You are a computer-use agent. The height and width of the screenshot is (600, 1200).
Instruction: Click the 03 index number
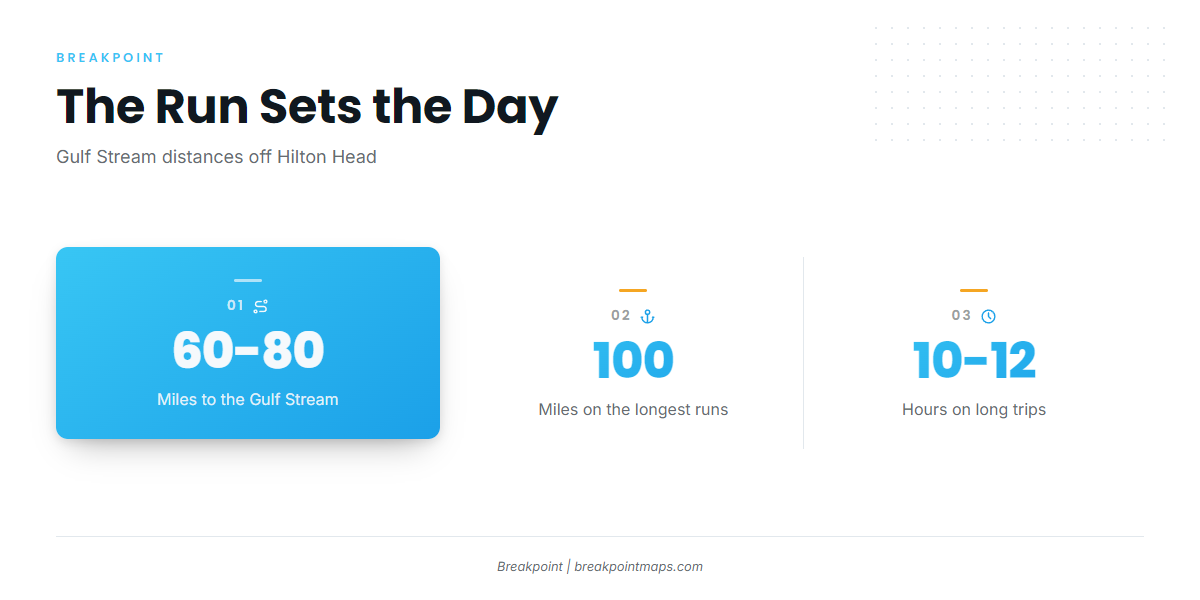[x=961, y=316]
